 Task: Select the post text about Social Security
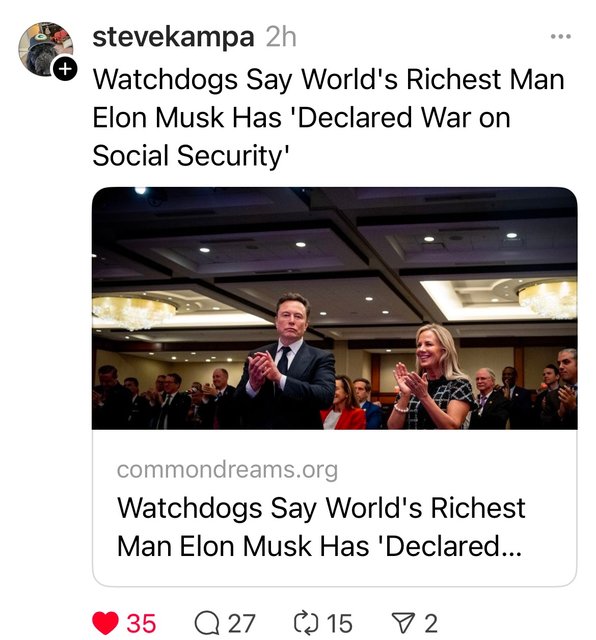[329, 118]
